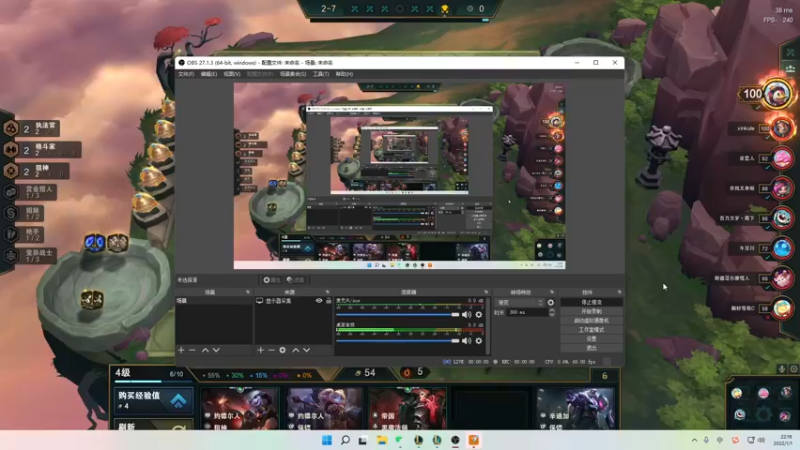Open source properties via Sources panel gear
Screen dimensions: 800x450
[x=283, y=350]
